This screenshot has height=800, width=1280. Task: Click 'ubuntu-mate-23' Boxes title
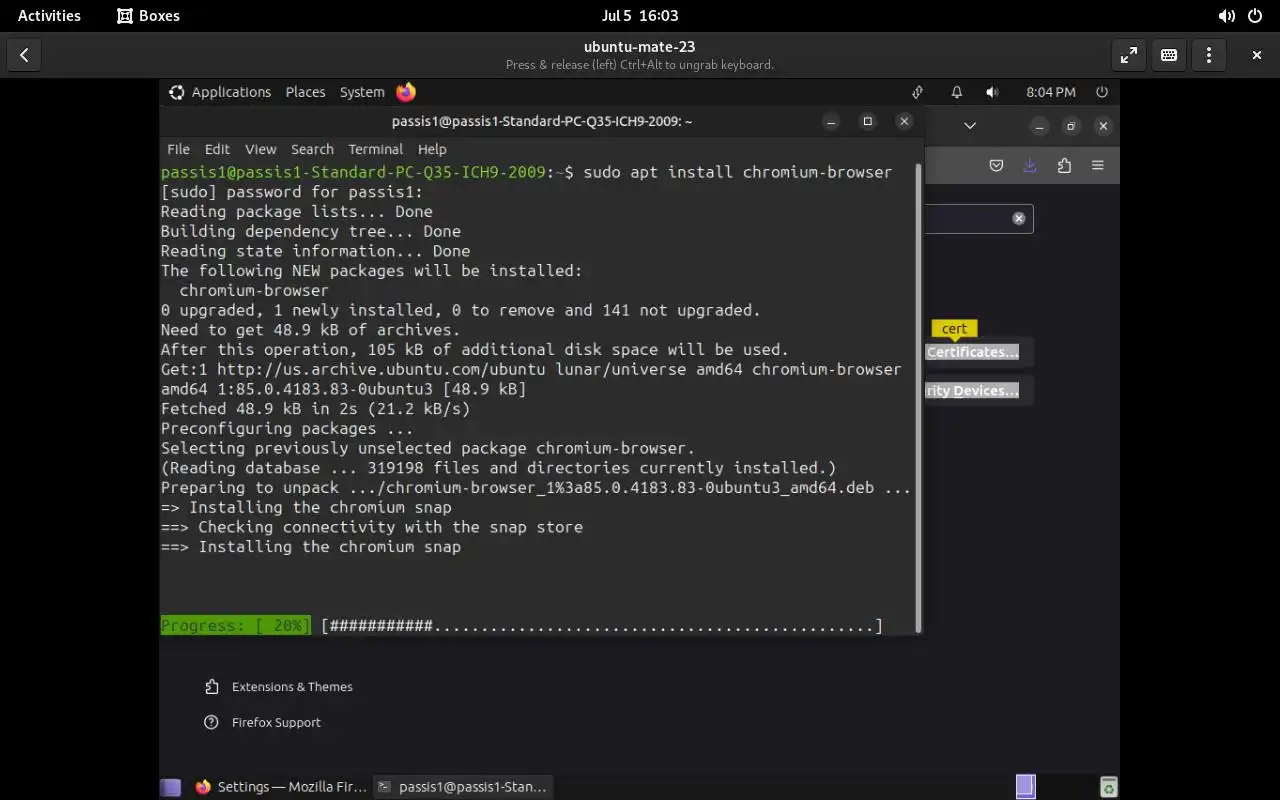coord(640,46)
